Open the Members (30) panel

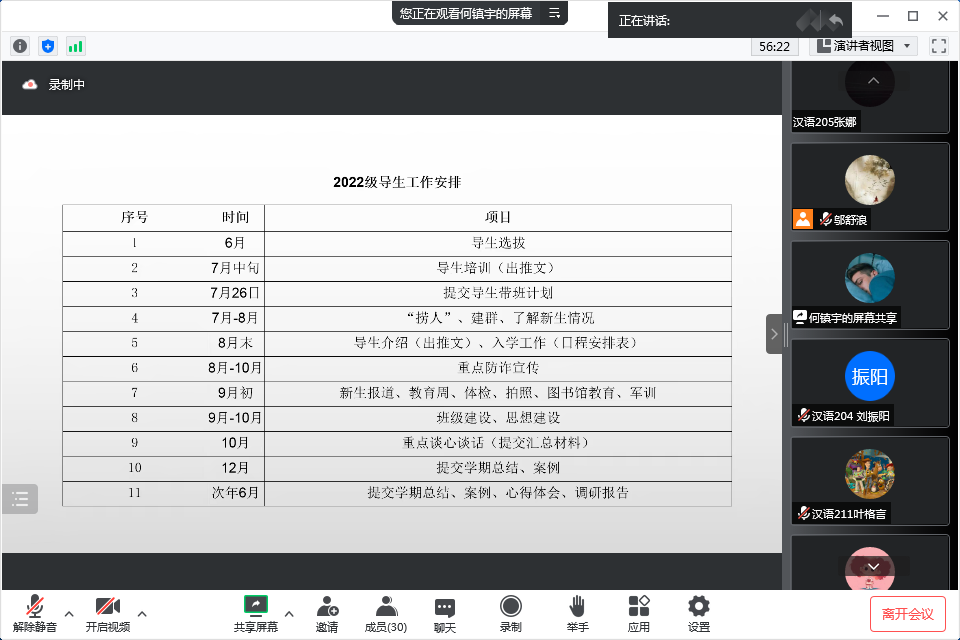(x=385, y=612)
